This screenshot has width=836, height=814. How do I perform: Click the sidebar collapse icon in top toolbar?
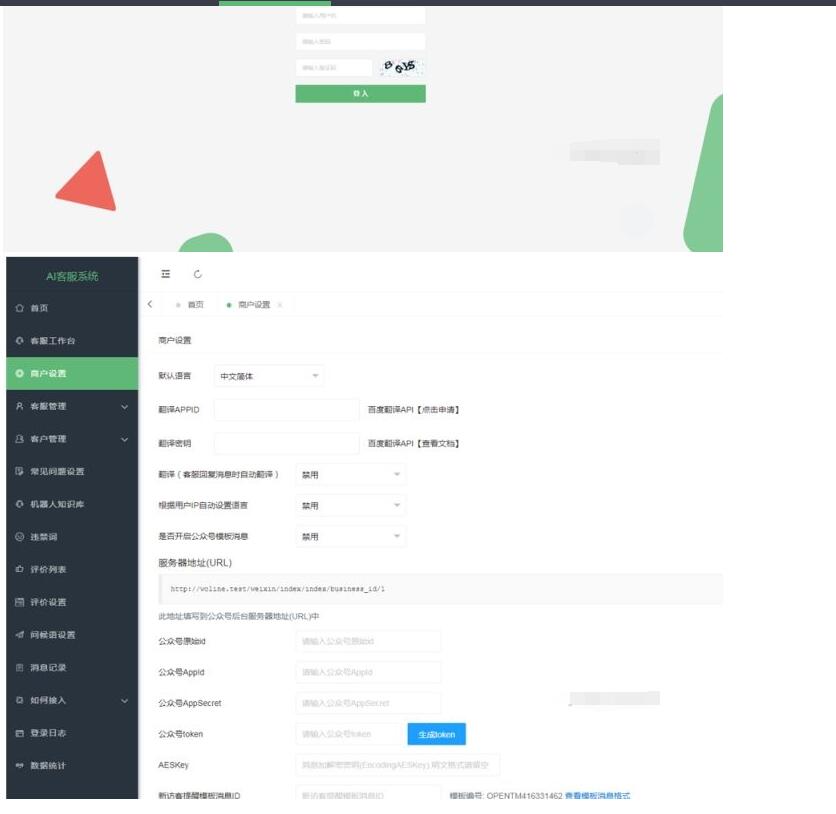(x=166, y=274)
